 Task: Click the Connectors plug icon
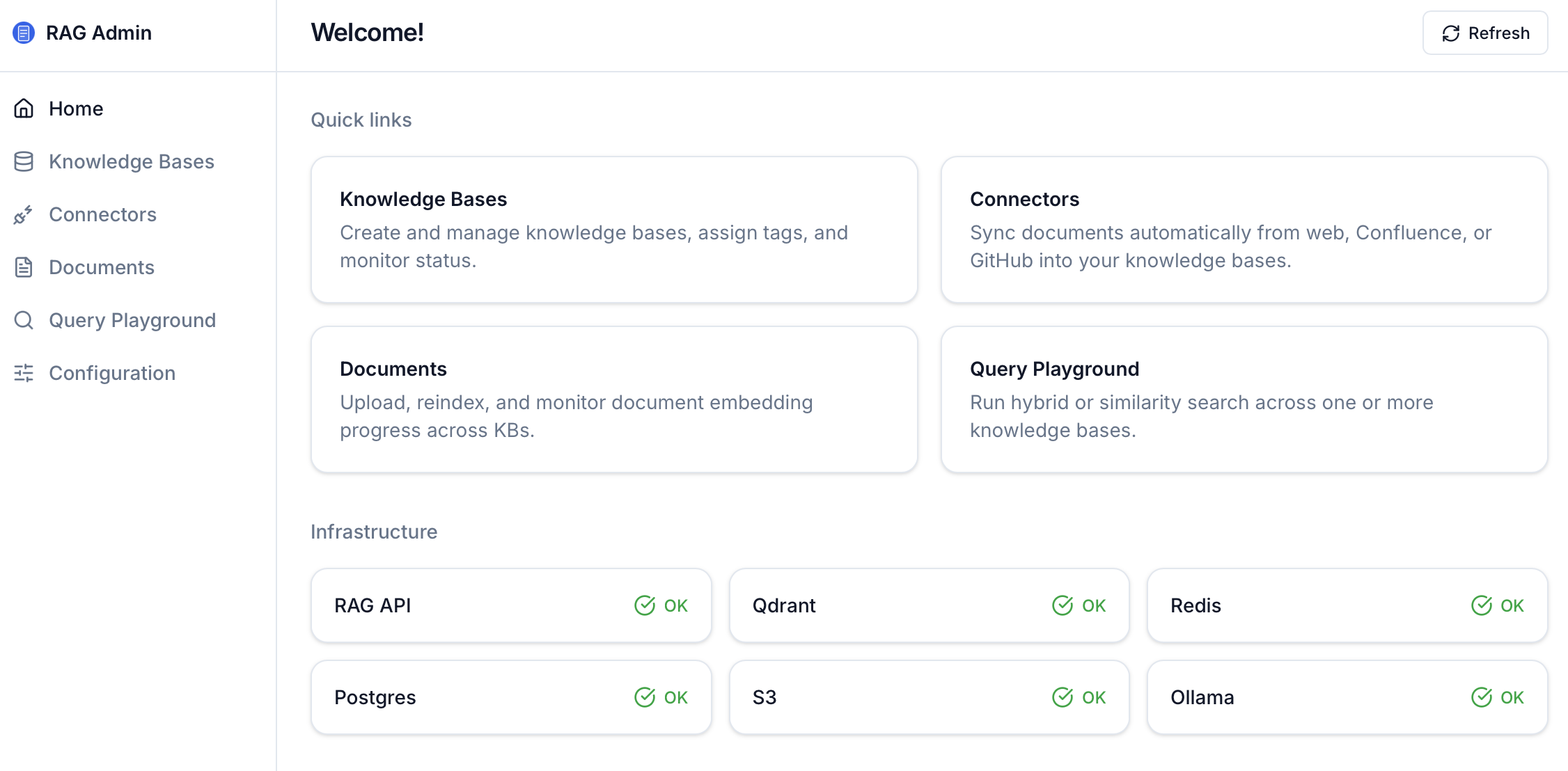[x=24, y=214]
